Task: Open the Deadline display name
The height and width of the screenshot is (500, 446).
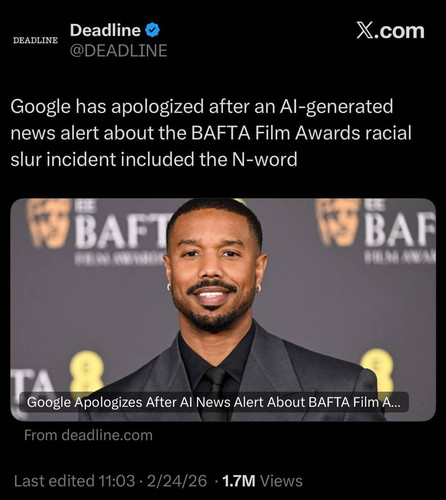Action: pos(105,30)
